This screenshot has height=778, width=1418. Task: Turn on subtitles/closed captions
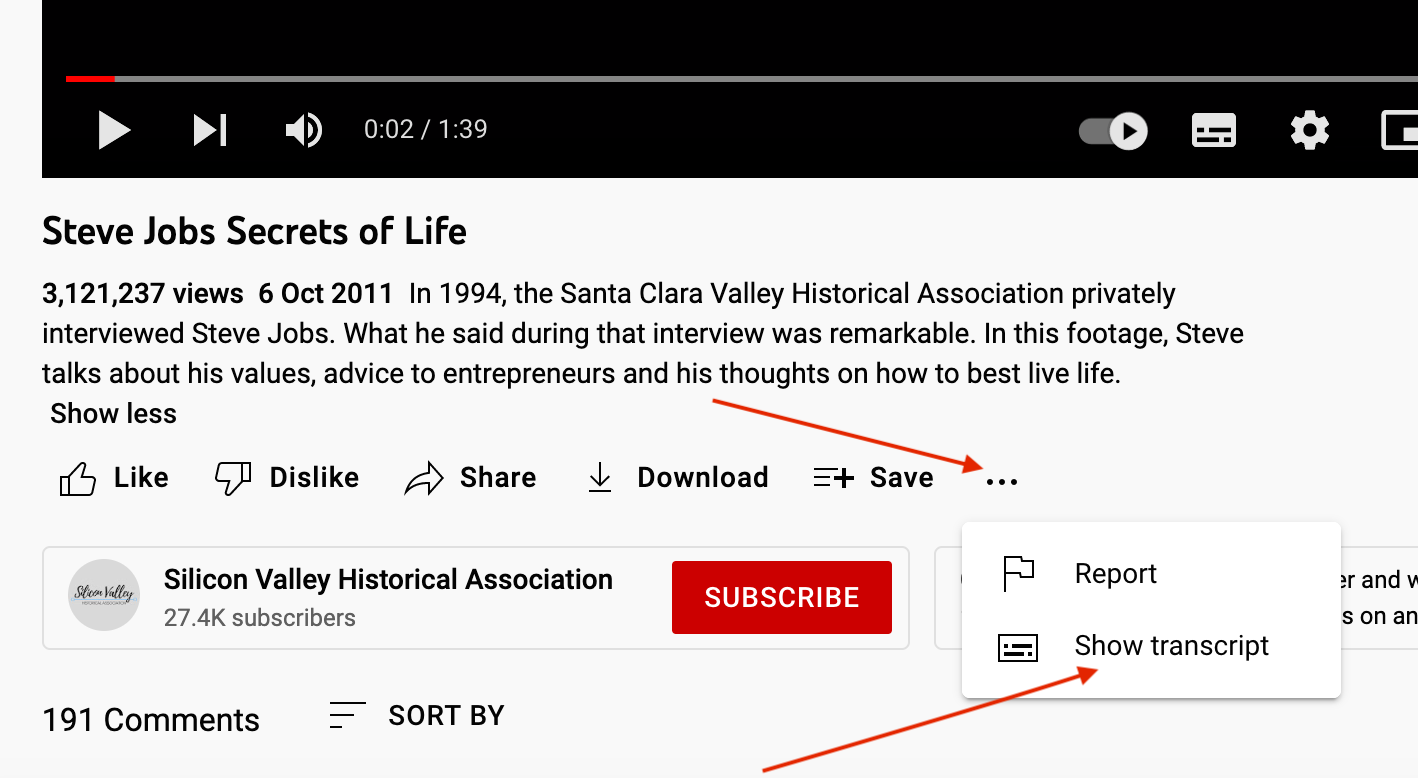click(x=1214, y=131)
